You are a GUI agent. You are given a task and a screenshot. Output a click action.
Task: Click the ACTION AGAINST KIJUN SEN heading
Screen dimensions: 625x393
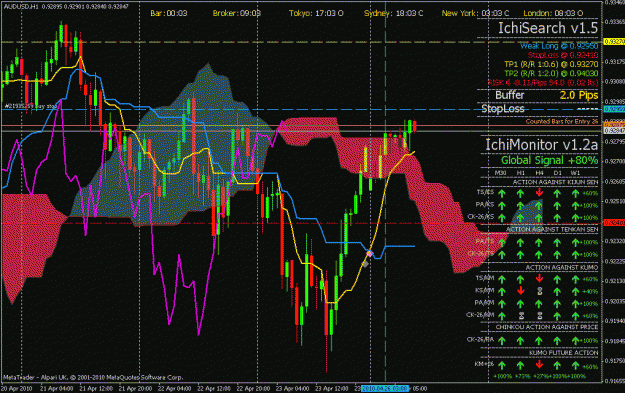555,182
